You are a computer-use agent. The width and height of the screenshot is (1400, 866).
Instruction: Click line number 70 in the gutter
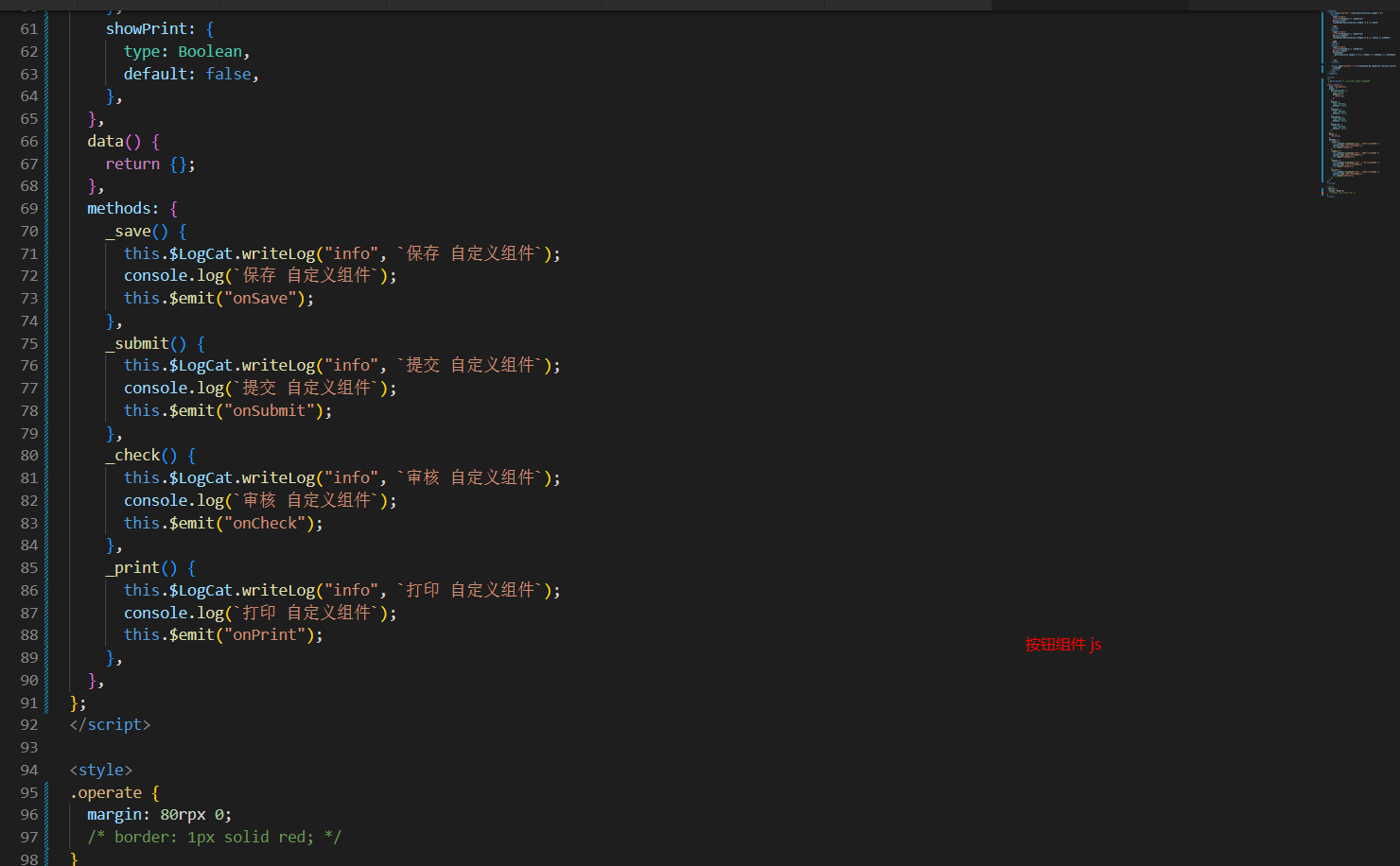pyautogui.click(x=29, y=232)
